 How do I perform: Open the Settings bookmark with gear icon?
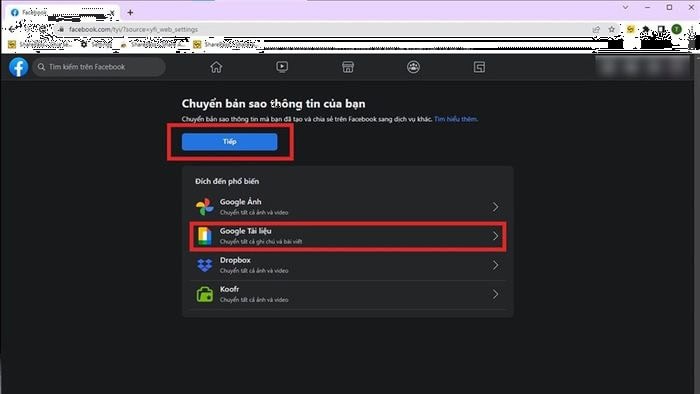tap(96, 44)
